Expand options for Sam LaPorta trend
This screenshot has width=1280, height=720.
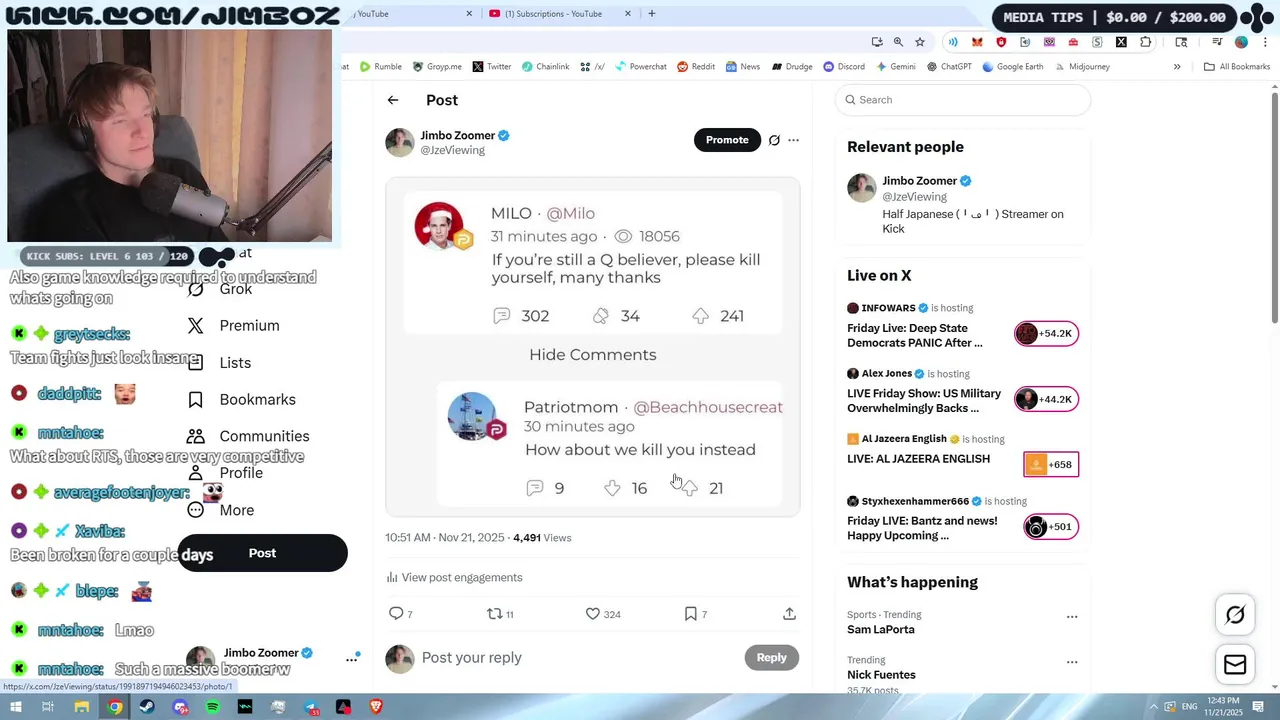[1072, 617]
